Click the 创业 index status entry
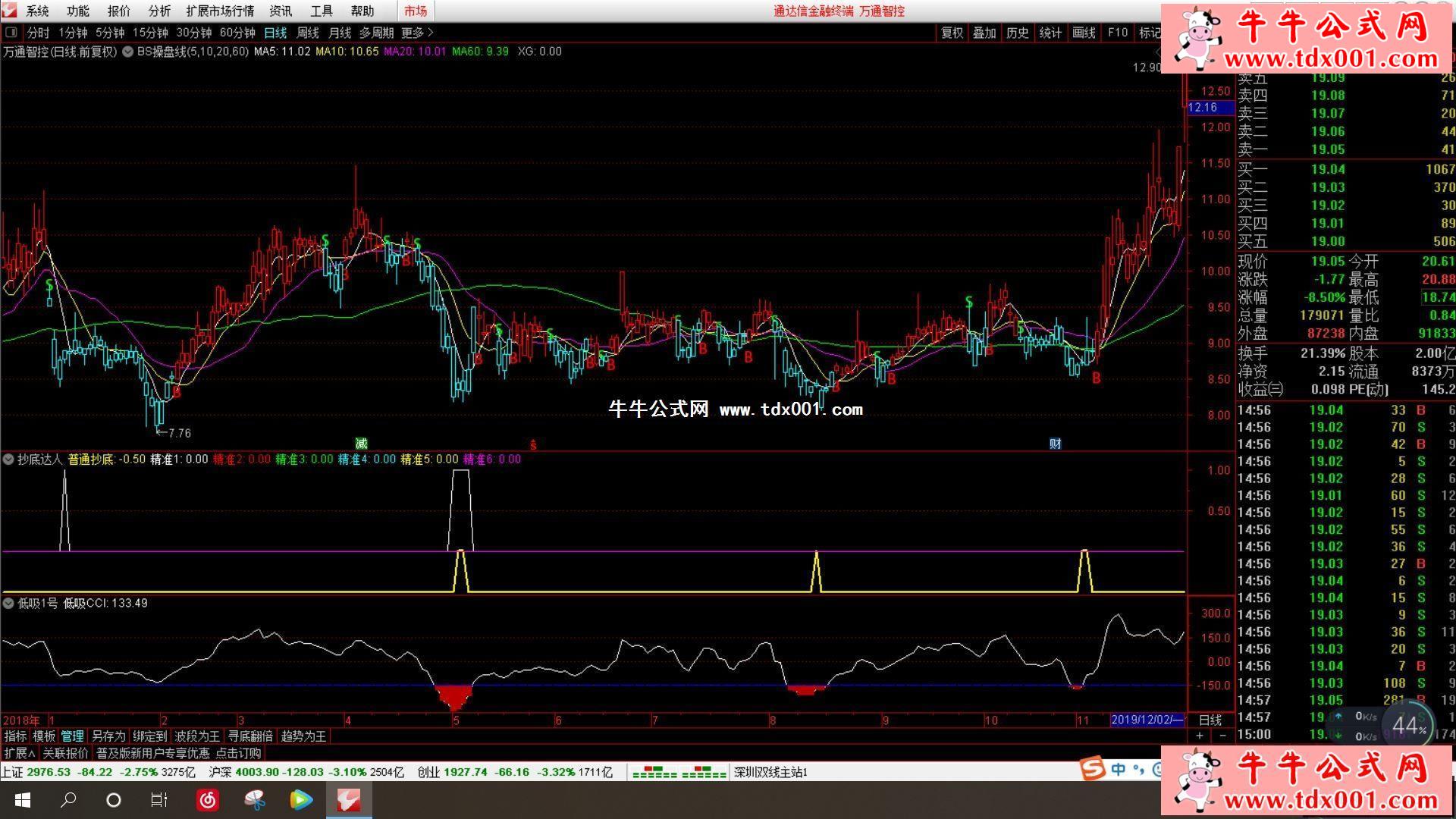The height and width of the screenshot is (819, 1456). click(x=515, y=772)
